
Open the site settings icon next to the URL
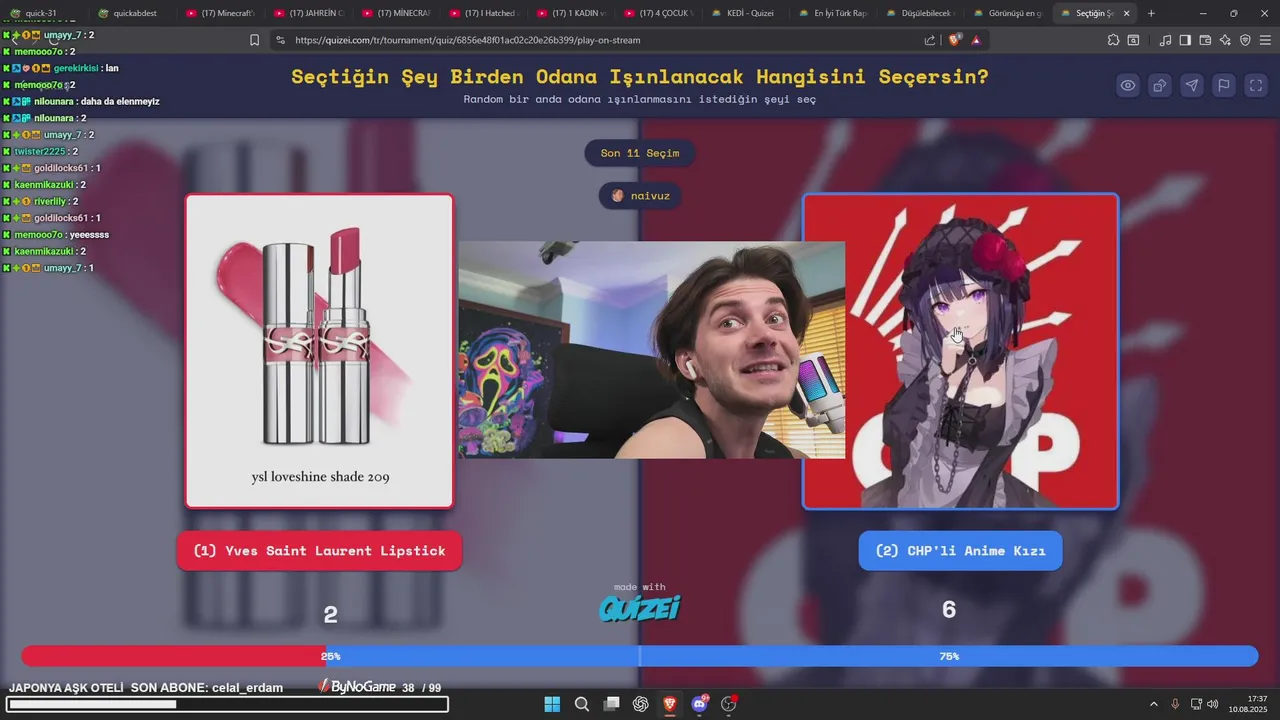[x=280, y=40]
